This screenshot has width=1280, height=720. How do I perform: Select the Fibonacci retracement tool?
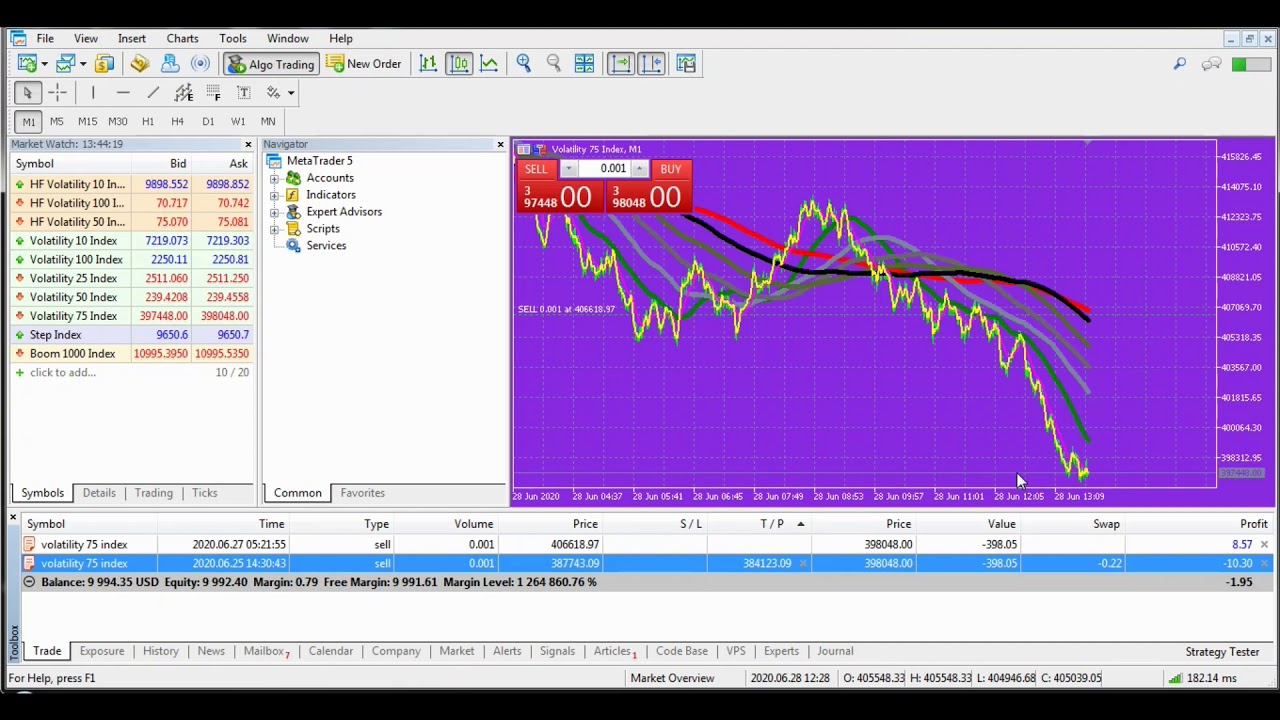(213, 93)
